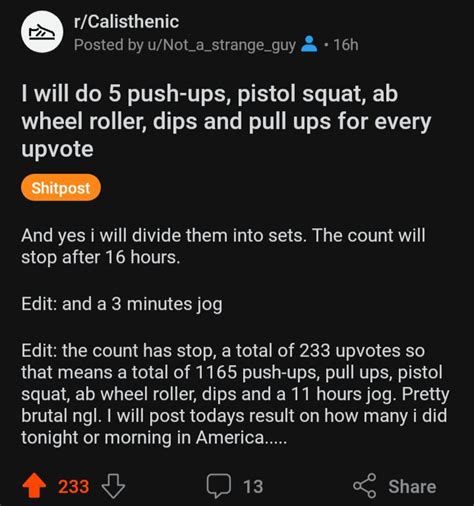Screen dimensions: 474x506
Task: Click the 'total of 233 upvotes' edit paragraph
Action: tap(235, 394)
